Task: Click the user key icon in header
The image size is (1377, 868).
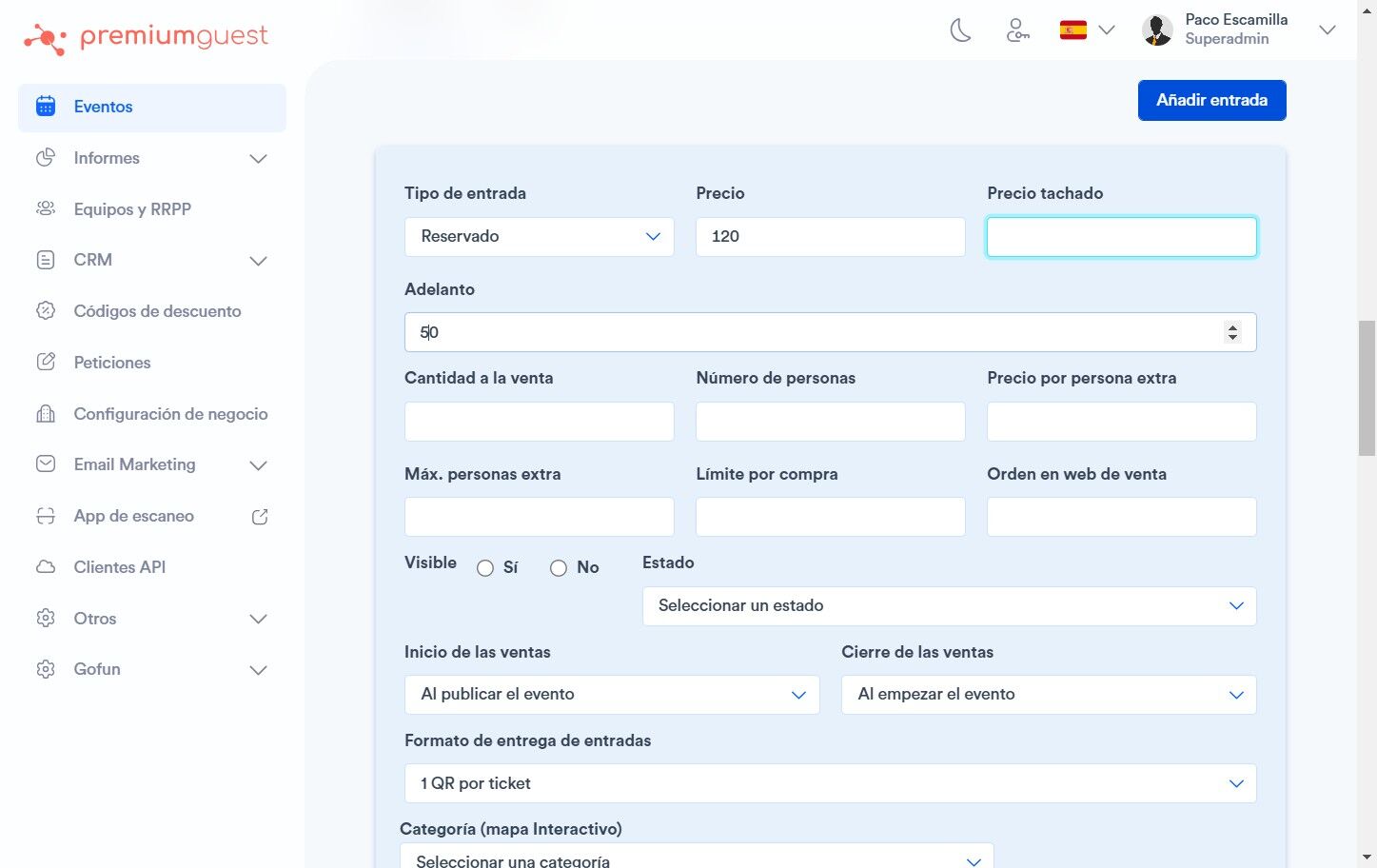Action: tap(1017, 30)
